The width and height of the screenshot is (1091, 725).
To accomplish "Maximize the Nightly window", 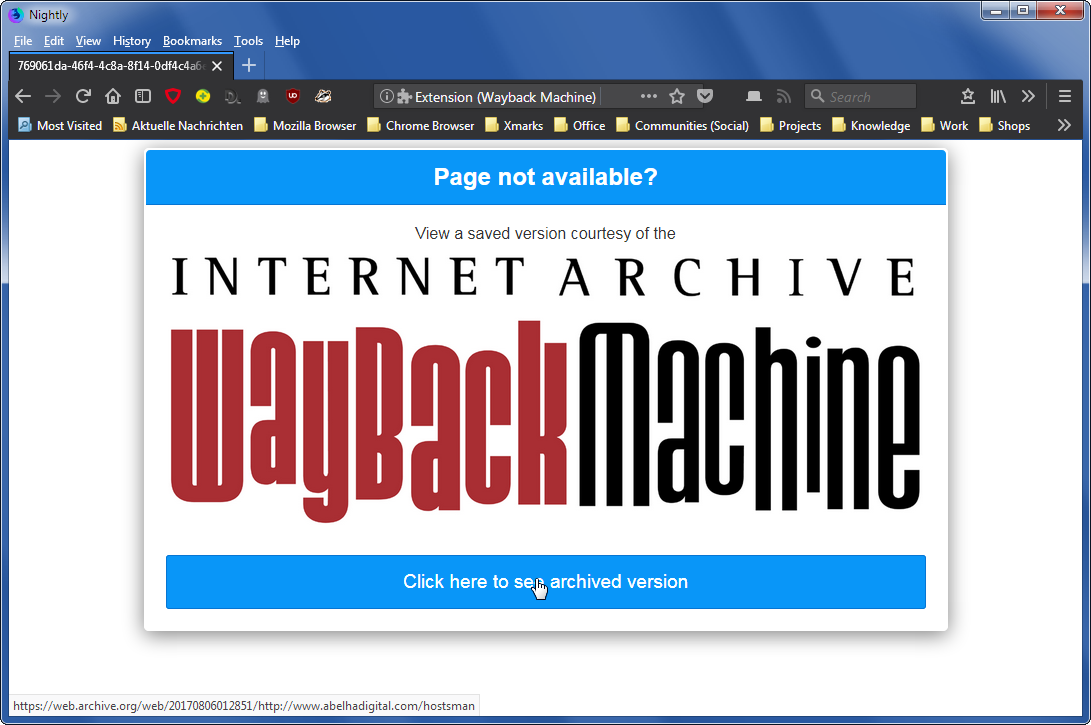I will click(x=1023, y=10).
